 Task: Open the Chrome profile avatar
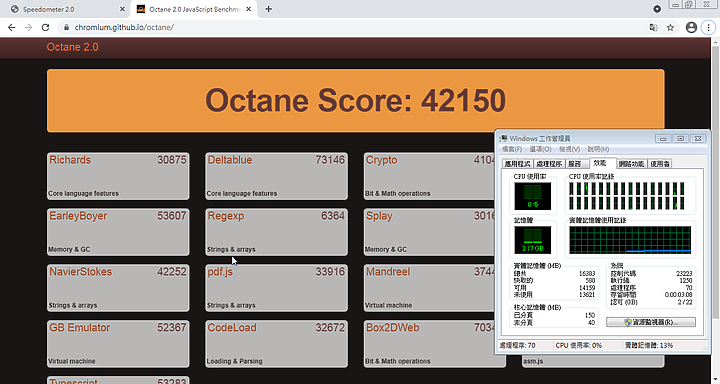point(691,28)
